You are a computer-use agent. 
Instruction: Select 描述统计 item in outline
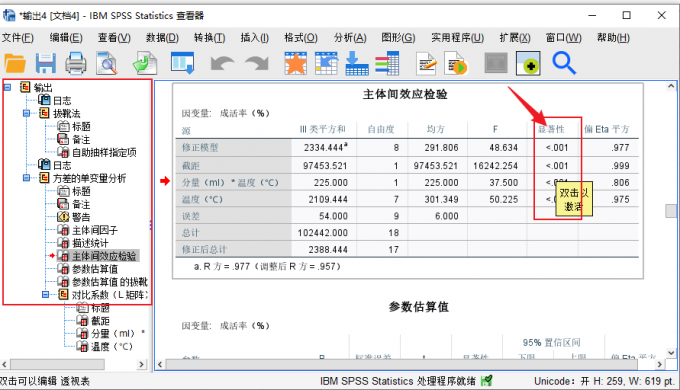(90, 243)
